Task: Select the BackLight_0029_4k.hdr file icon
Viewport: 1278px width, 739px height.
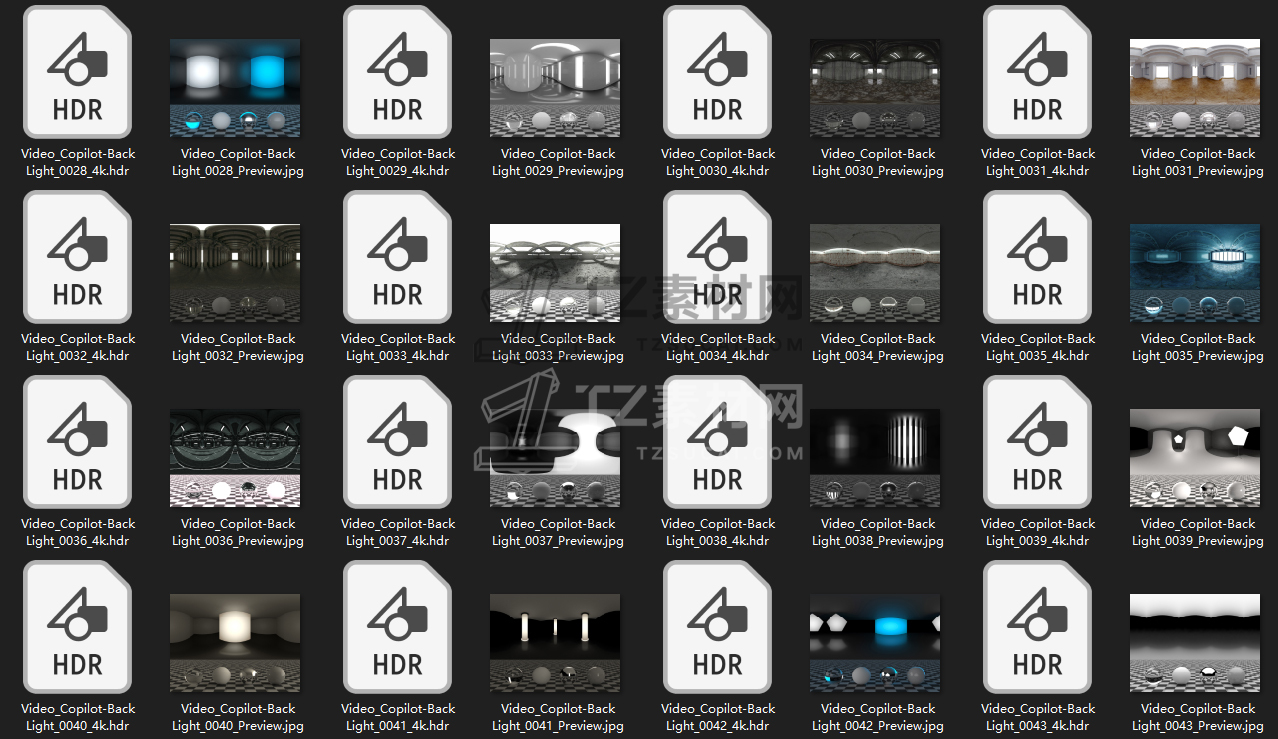Action: (x=398, y=72)
